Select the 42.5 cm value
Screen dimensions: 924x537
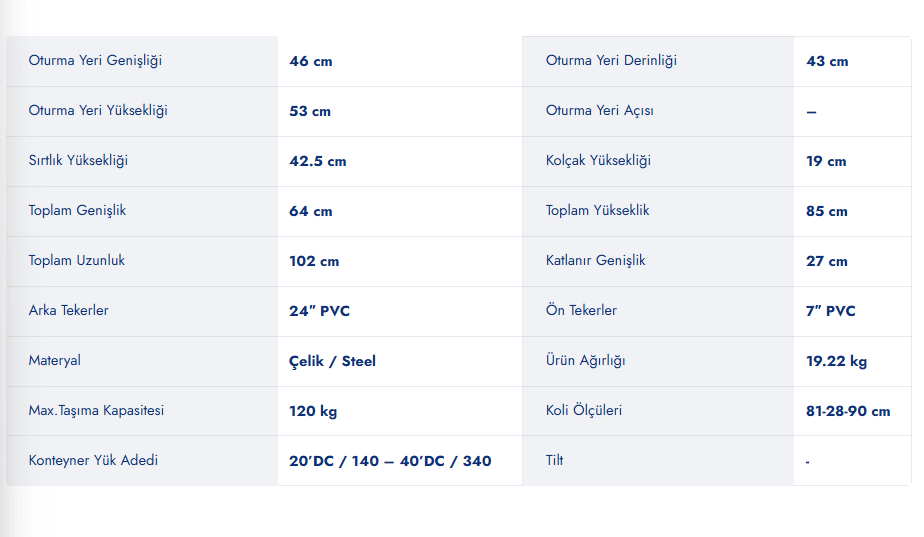318,162
